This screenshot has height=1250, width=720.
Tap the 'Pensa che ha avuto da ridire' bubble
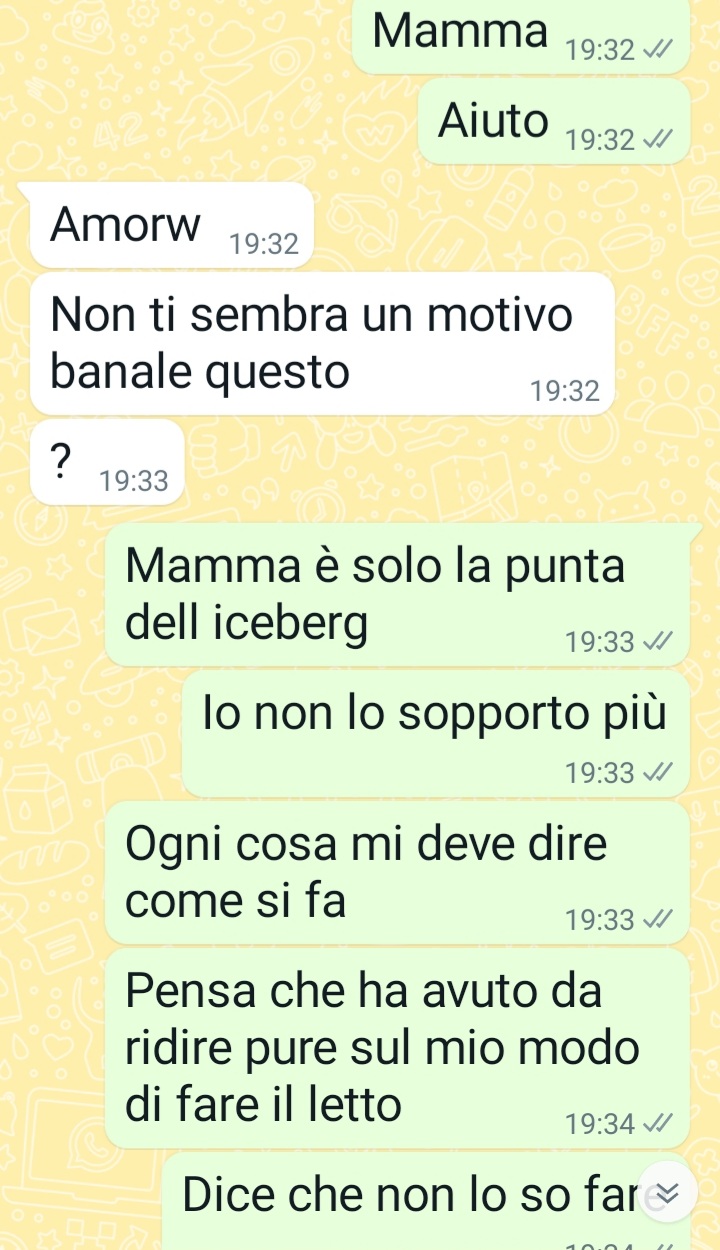pyautogui.click(x=397, y=1048)
